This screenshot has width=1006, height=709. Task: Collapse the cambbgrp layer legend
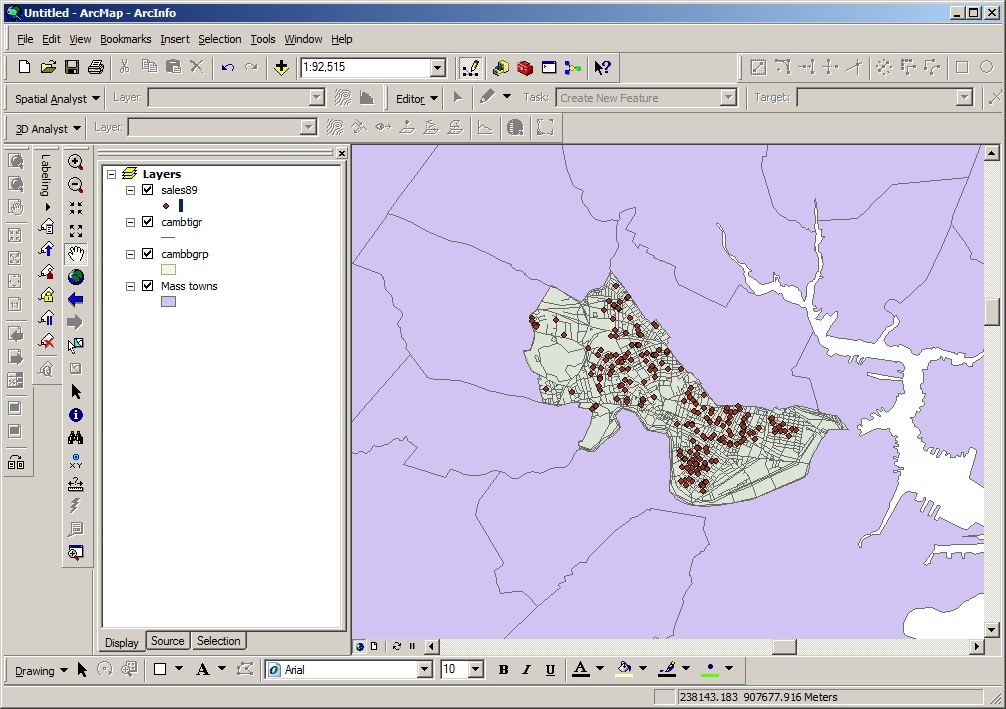130,254
